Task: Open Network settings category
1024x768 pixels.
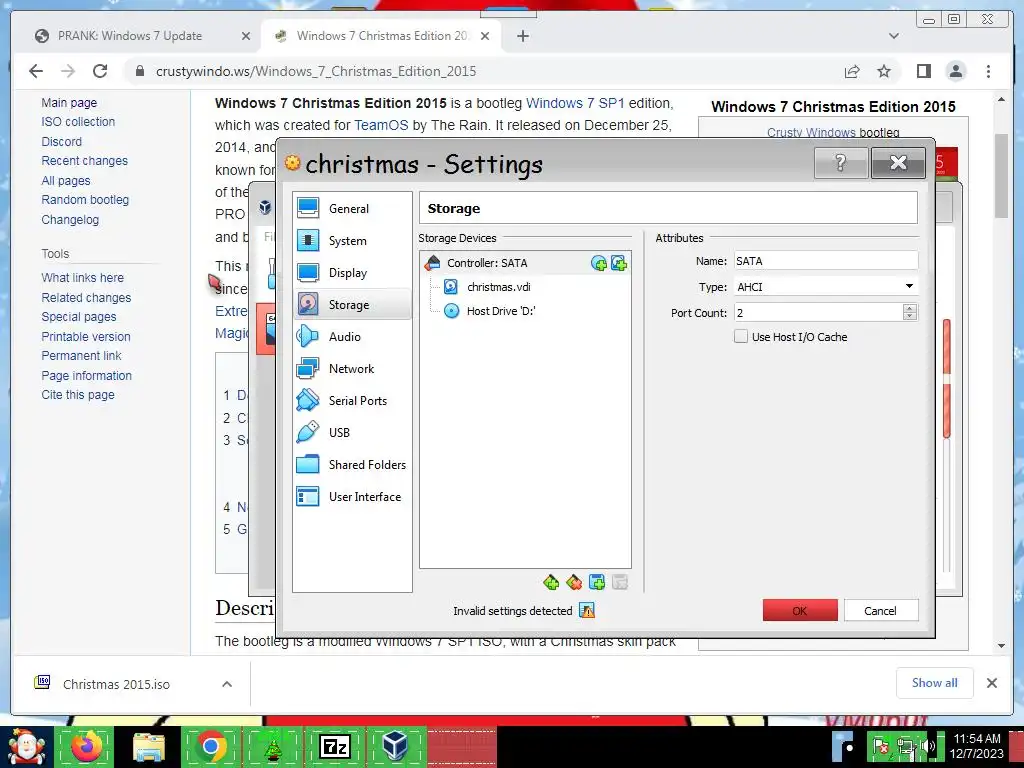Action: (x=351, y=368)
